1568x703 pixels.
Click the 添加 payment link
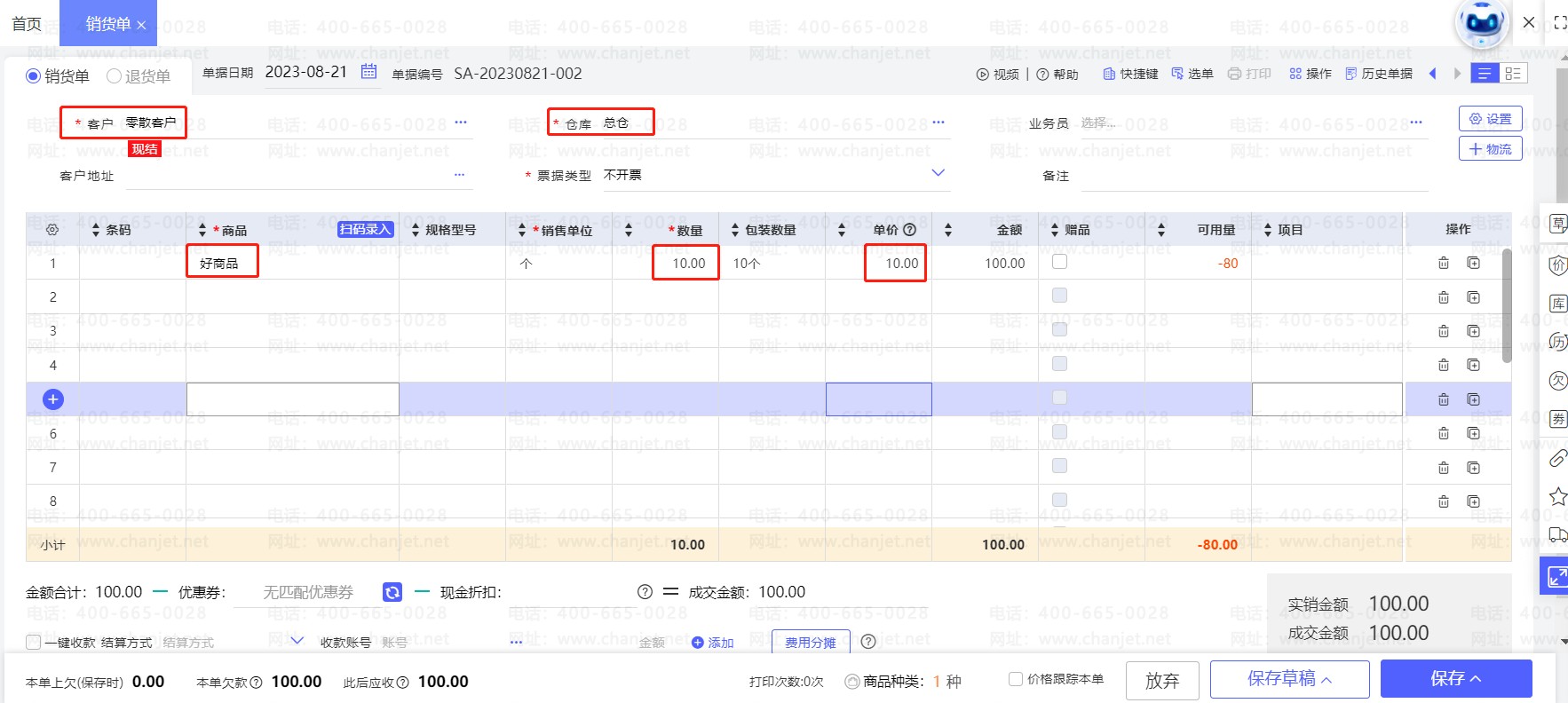point(713,643)
